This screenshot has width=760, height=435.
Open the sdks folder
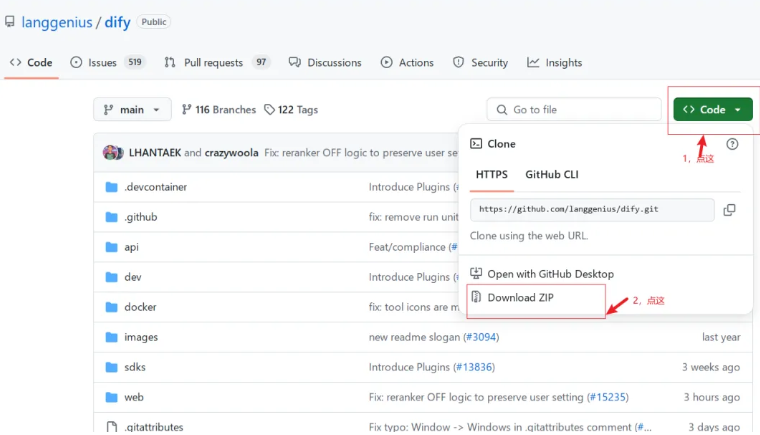coord(135,368)
